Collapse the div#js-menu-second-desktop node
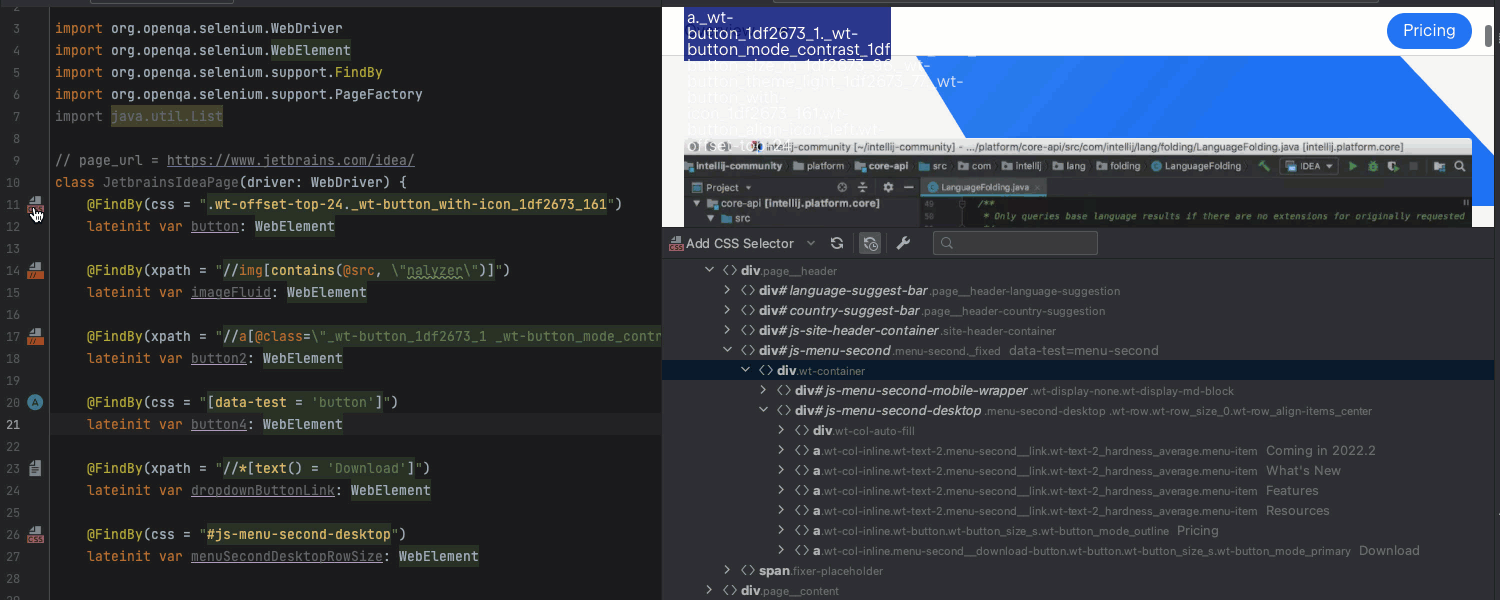The width and height of the screenshot is (1500, 600). (x=764, y=411)
